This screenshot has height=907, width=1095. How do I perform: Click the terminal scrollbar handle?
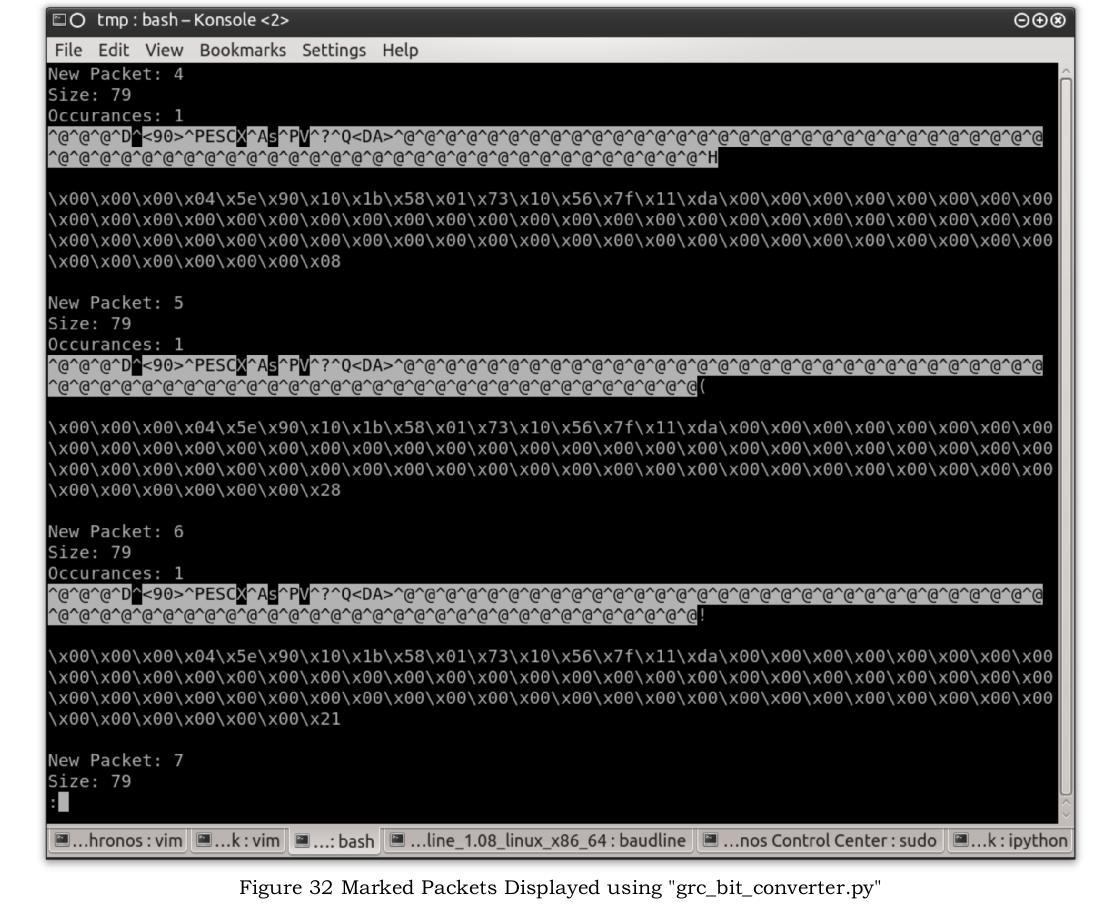(1066, 436)
